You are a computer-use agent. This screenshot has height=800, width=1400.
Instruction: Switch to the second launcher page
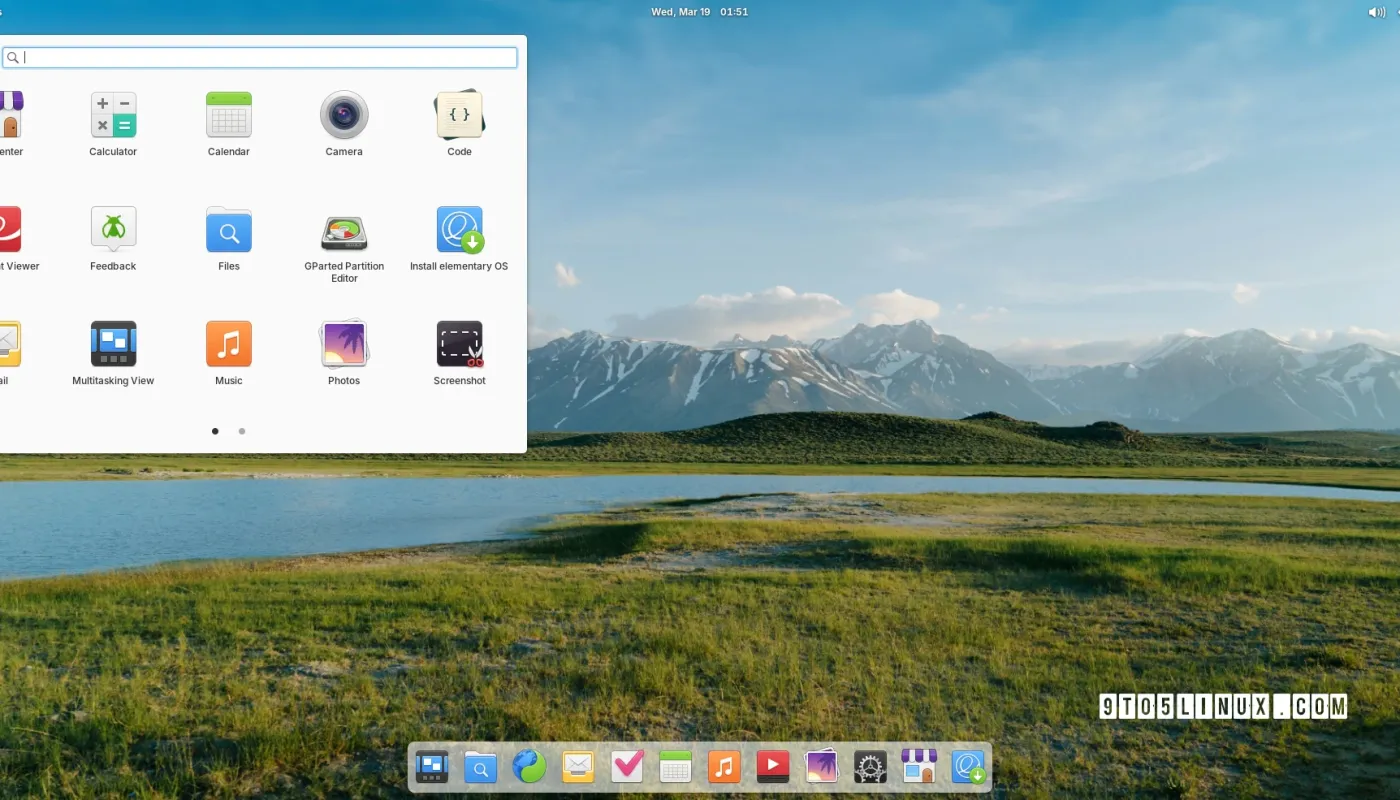241,431
